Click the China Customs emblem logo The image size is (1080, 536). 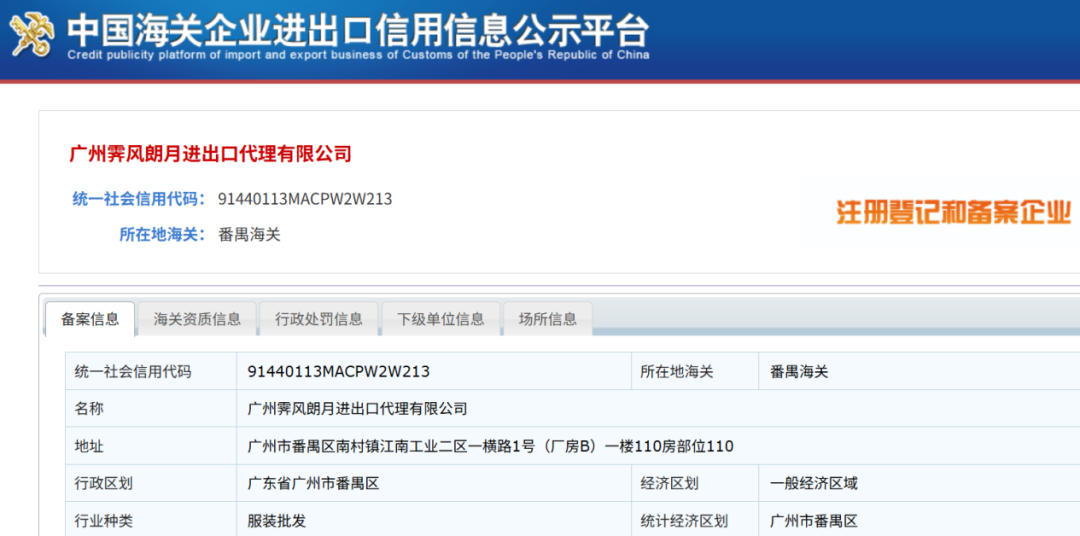pyautogui.click(x=33, y=35)
